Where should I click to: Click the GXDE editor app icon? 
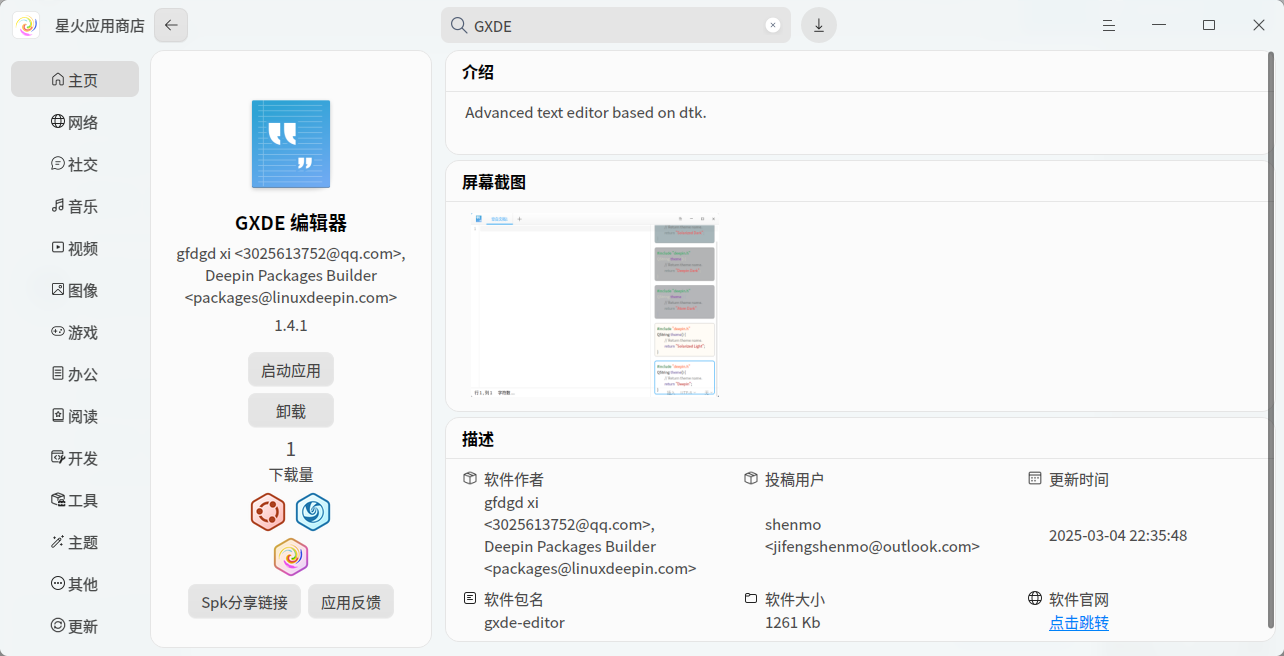click(x=291, y=144)
